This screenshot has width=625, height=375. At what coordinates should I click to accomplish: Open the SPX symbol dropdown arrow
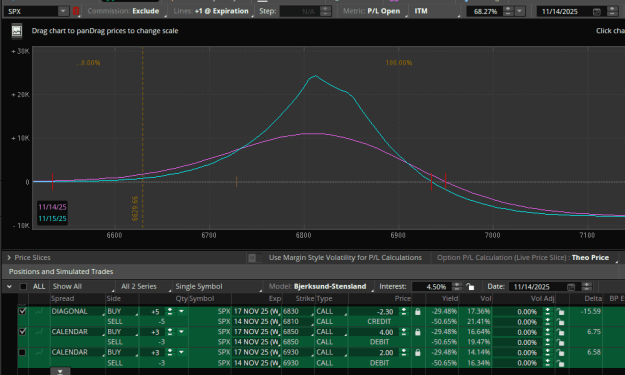(63, 11)
